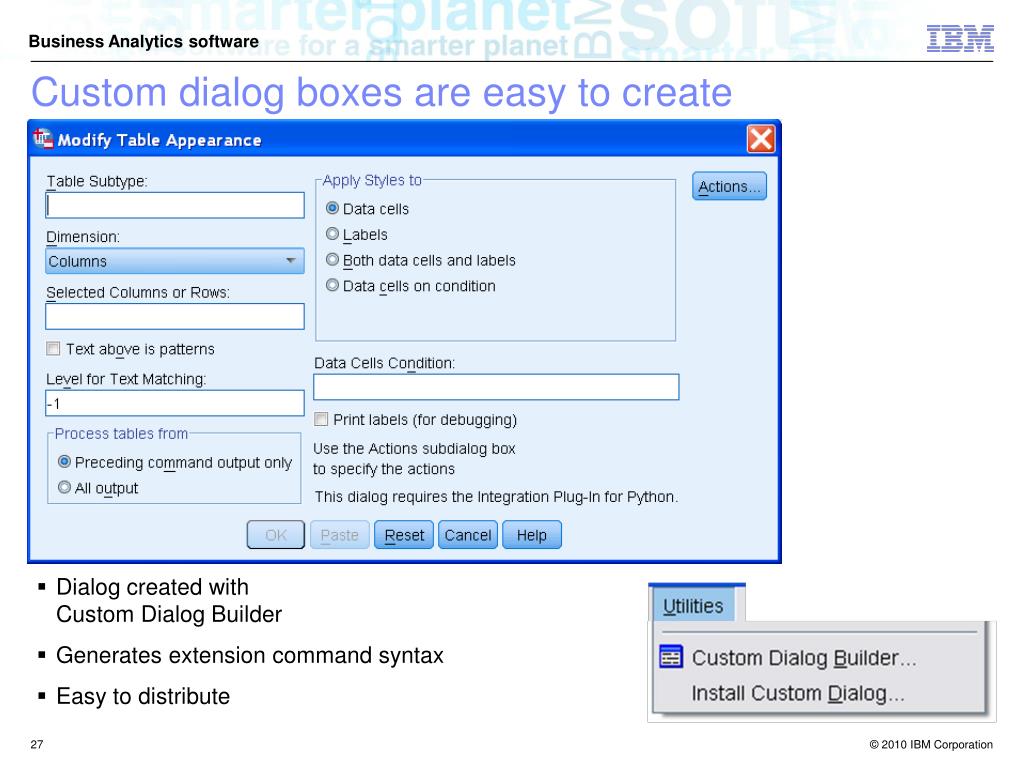Choose Install Custom Dialog... menu item
The height and width of the screenshot is (768, 1024).
point(798,693)
